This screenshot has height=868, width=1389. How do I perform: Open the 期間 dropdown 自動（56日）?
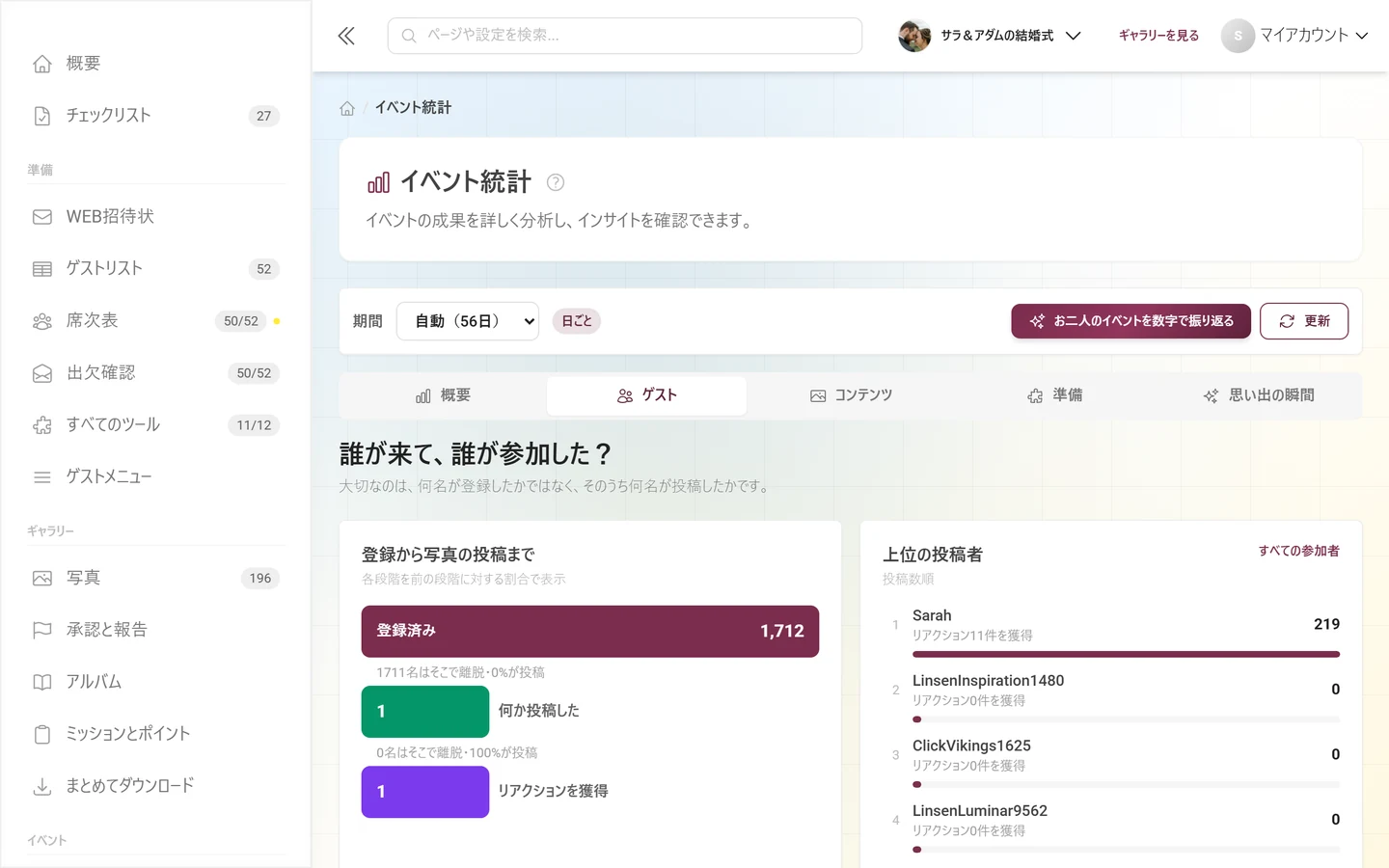[468, 321]
